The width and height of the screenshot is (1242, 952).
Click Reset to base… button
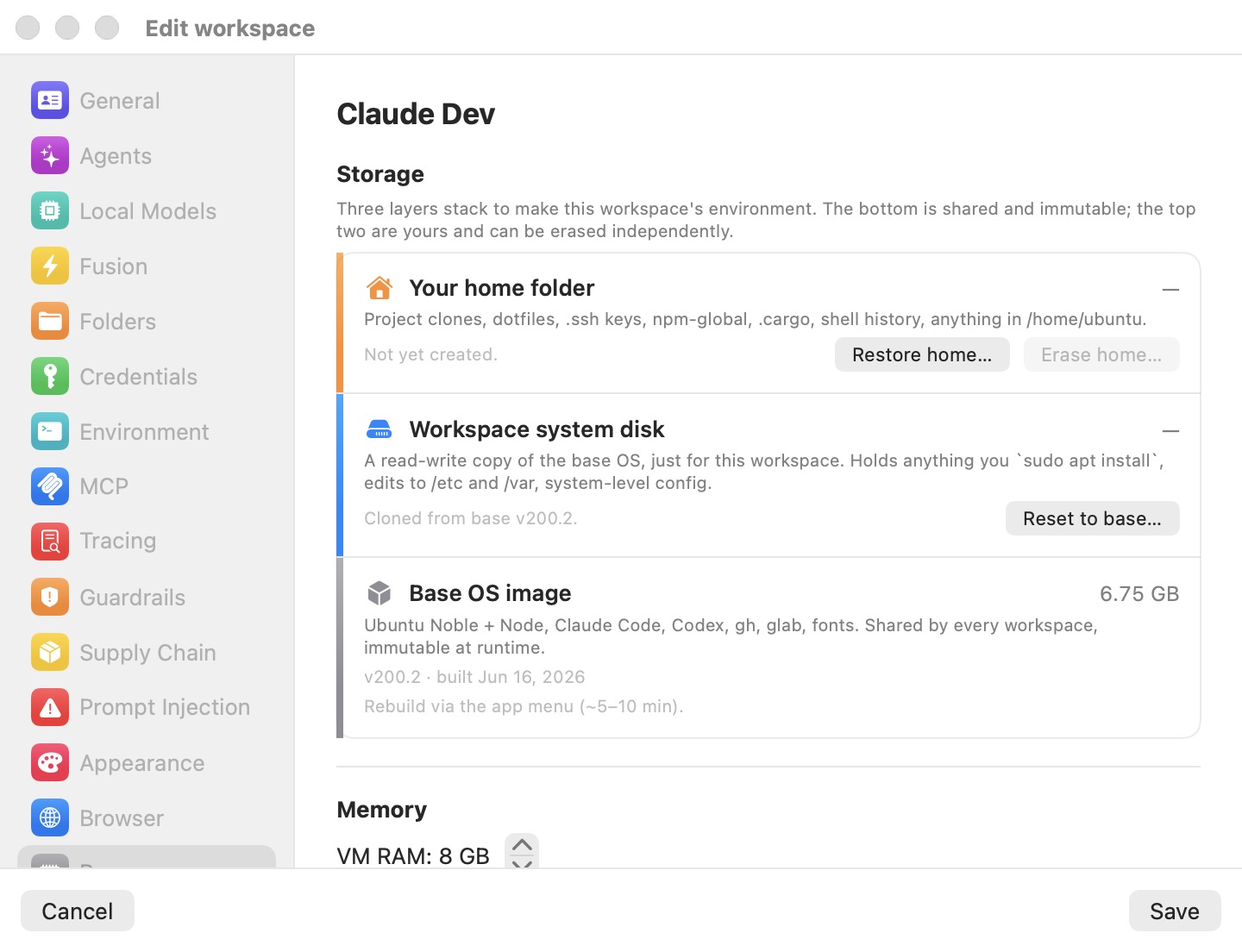tap(1092, 518)
